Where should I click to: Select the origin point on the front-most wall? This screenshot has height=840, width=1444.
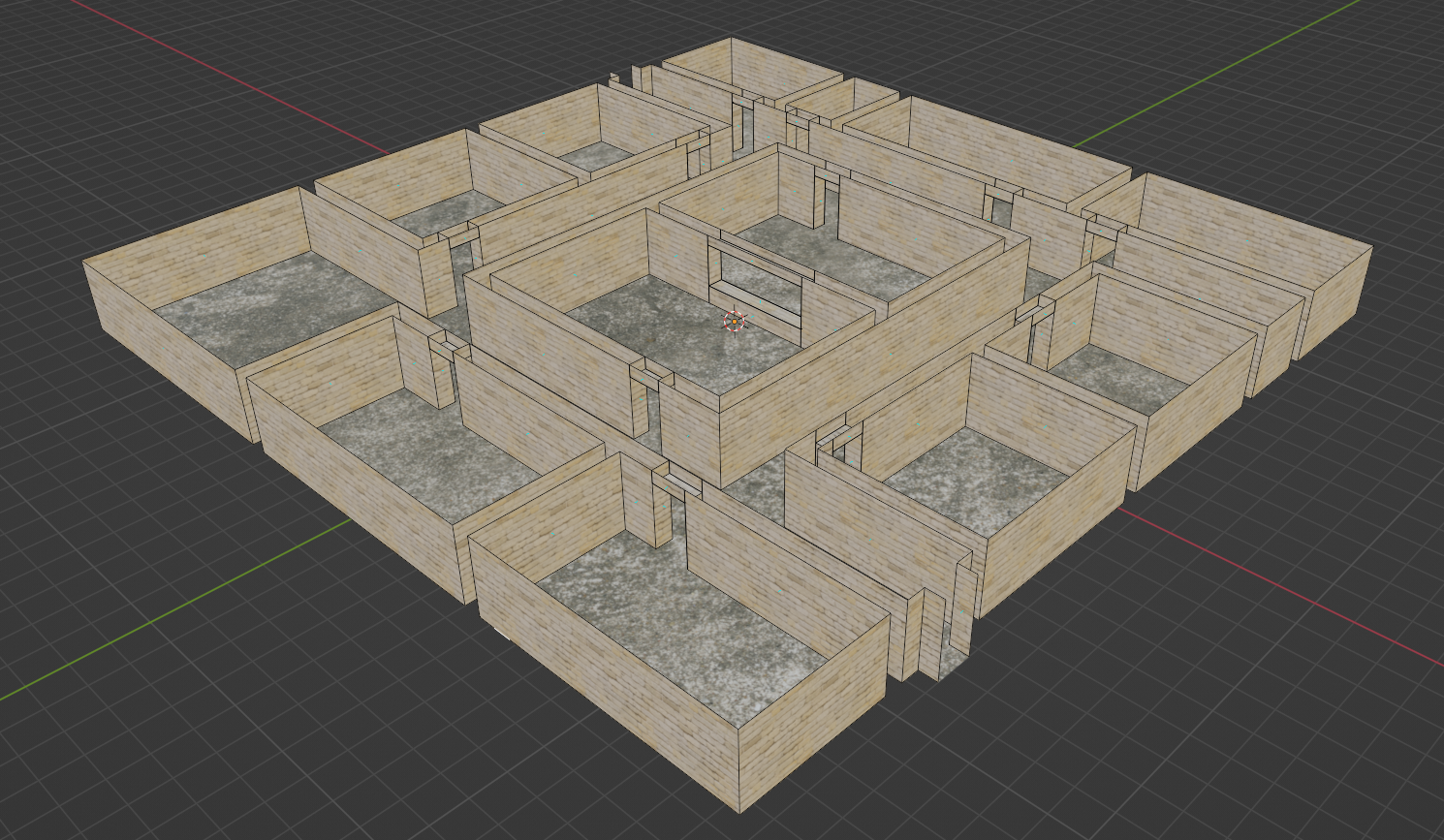pyautogui.click(x=779, y=589)
